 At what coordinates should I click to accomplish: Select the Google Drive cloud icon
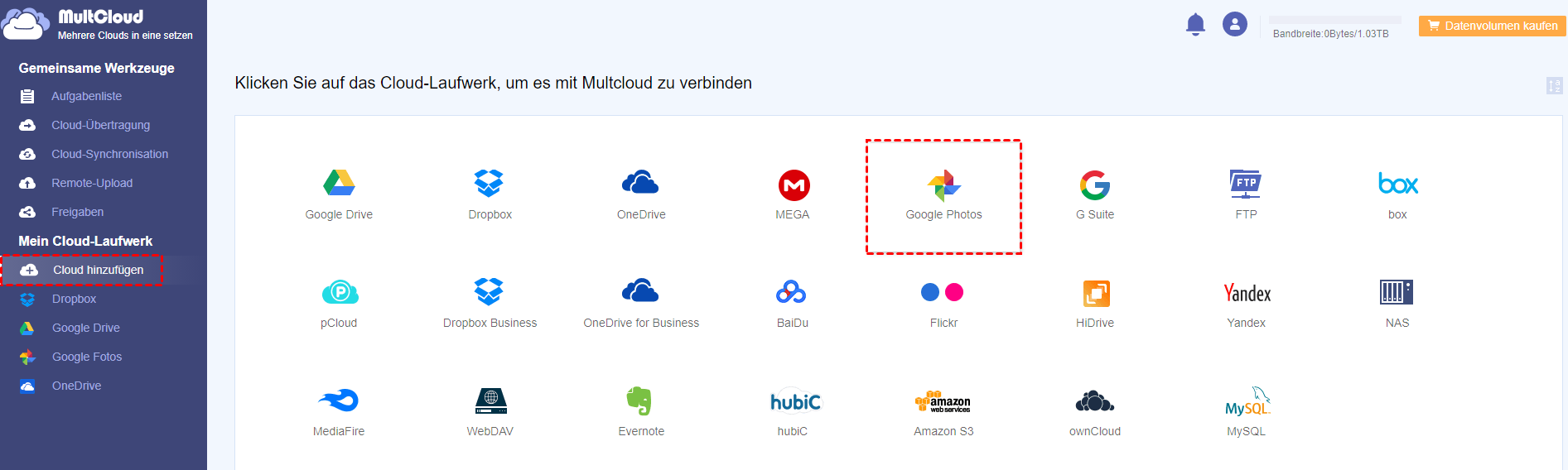coord(339,183)
